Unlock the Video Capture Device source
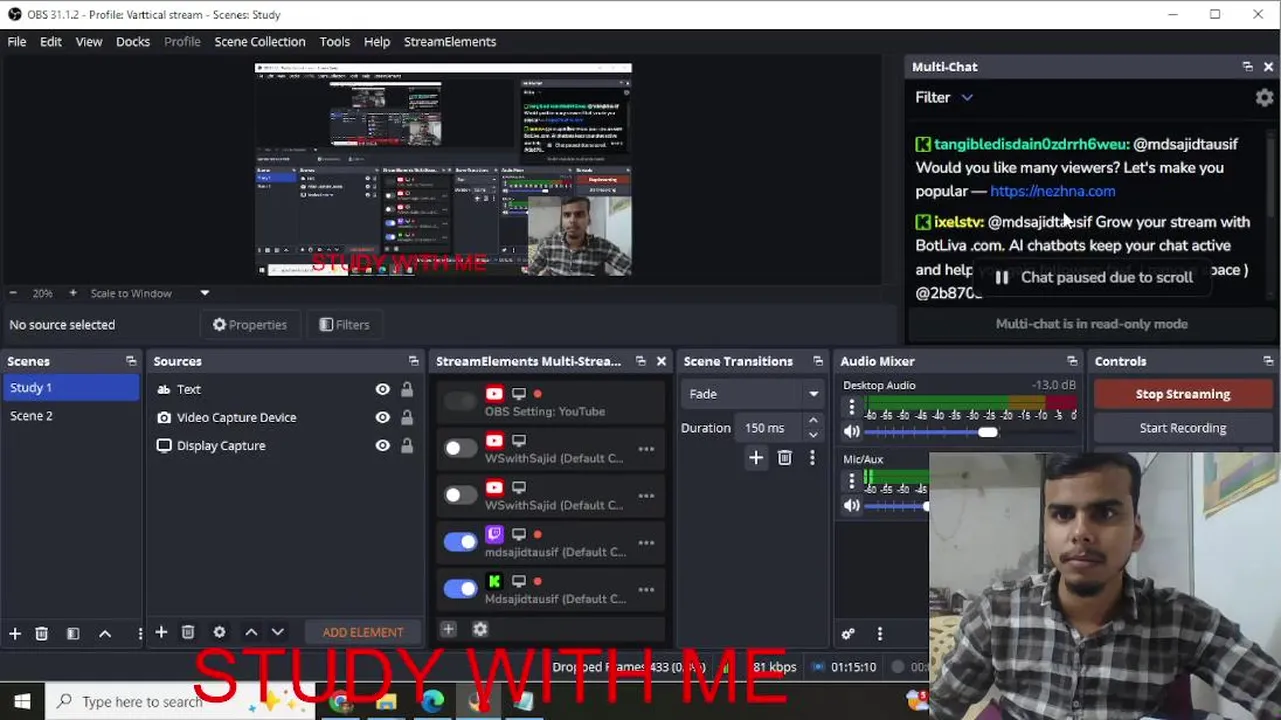 coord(407,417)
